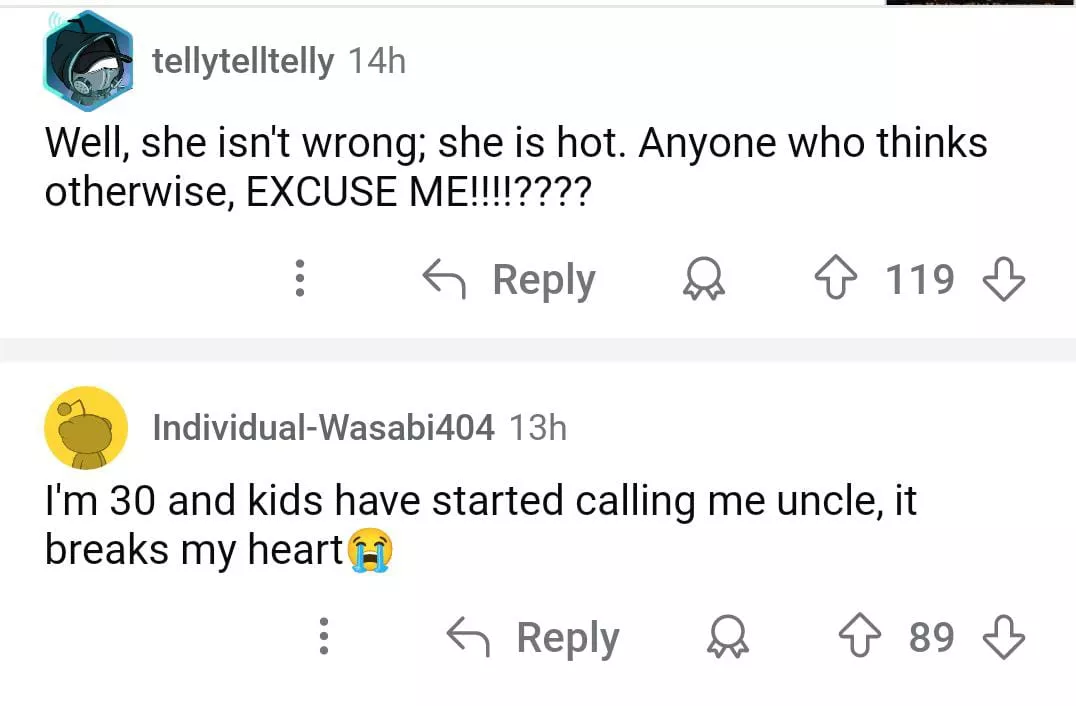Click Individual-Wasabi404's yellow Snoo avatar

click(86, 428)
